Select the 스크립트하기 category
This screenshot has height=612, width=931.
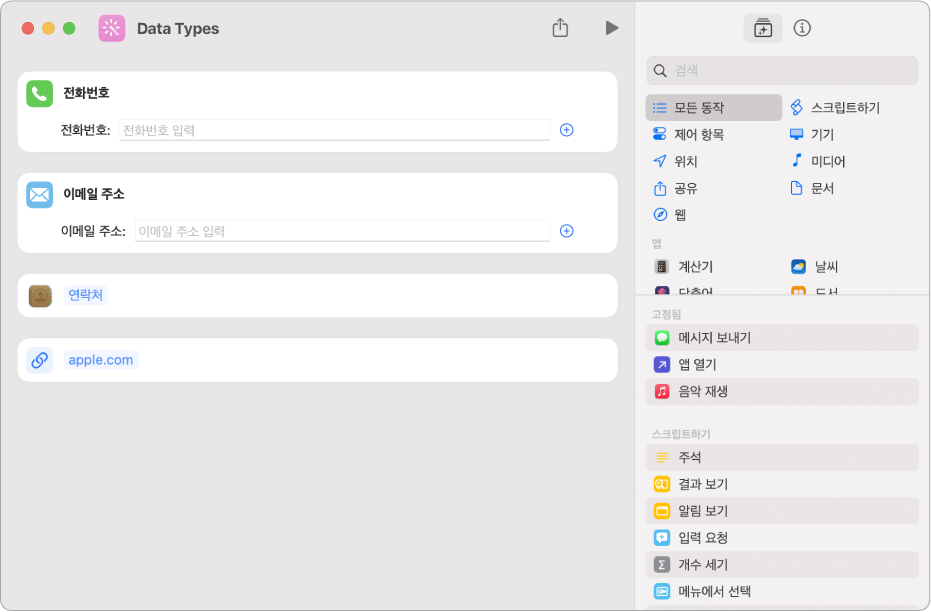pos(835,107)
